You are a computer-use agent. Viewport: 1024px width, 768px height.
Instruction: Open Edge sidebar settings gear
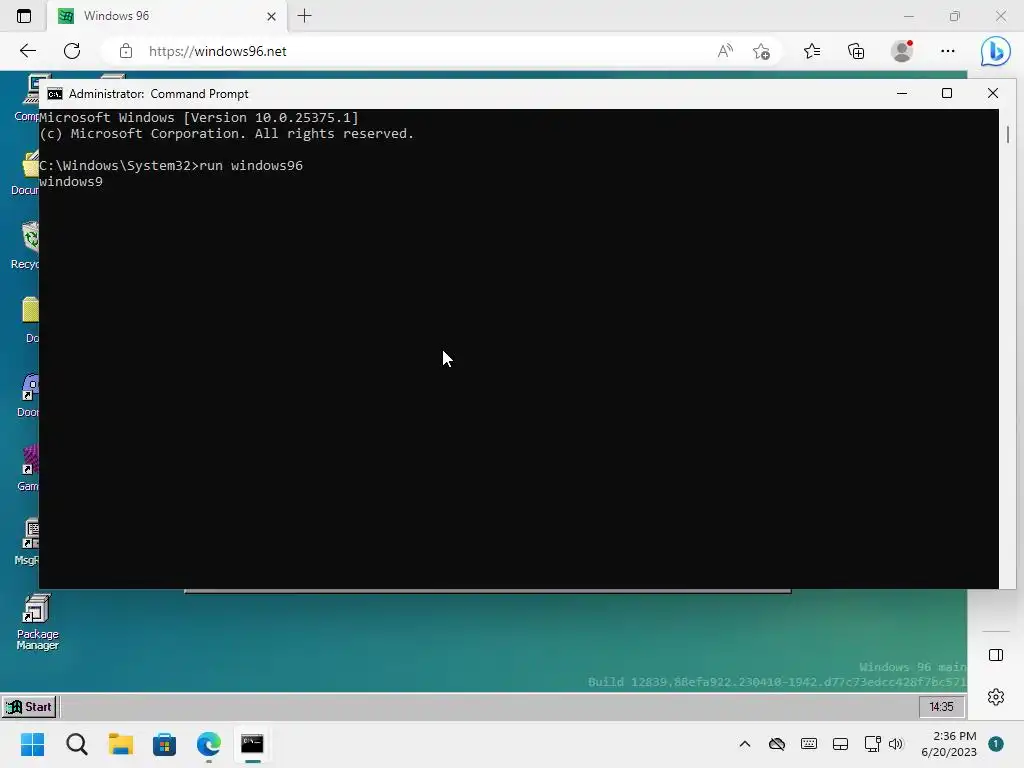coord(995,697)
